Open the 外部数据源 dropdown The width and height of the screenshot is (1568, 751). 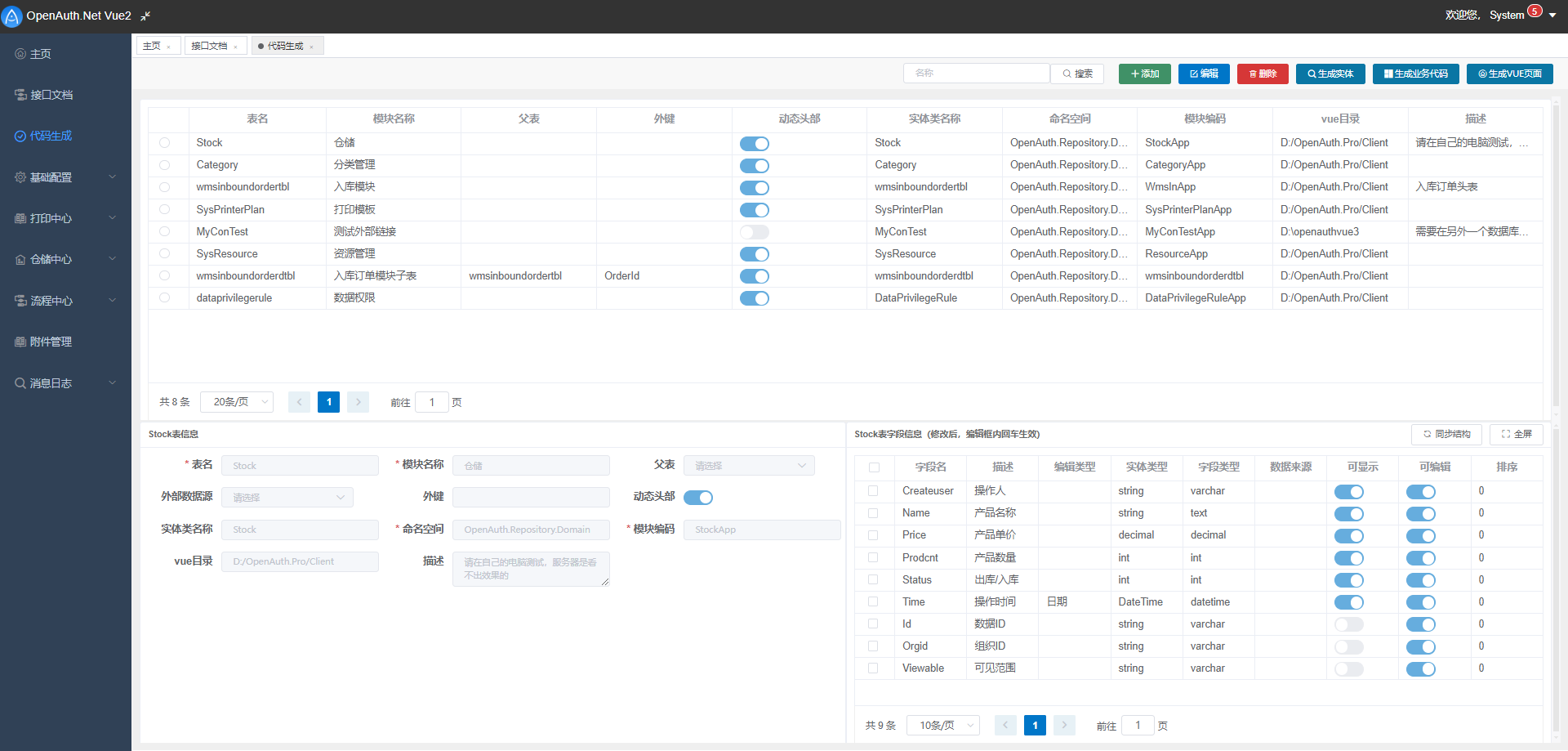[x=287, y=498]
